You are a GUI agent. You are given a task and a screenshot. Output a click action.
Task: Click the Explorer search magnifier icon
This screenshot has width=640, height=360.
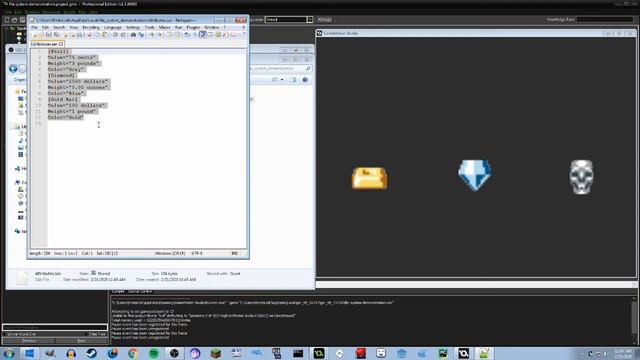308,69
